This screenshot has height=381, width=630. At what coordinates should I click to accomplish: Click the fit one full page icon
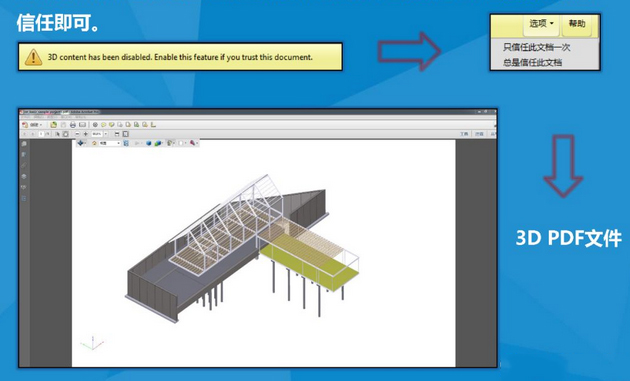pyautogui.click(x=125, y=134)
